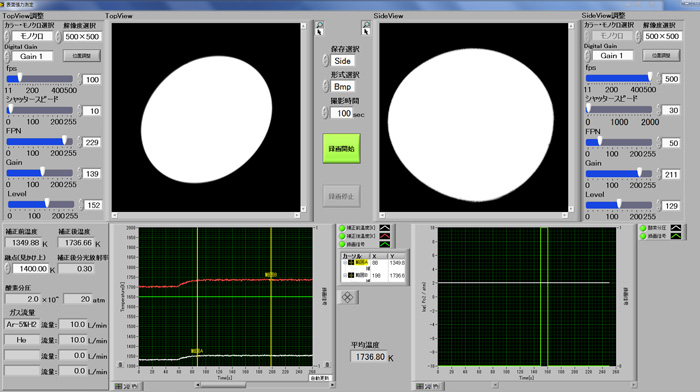Toggle the green LED for 録画信号 oxygen plot

point(643,236)
